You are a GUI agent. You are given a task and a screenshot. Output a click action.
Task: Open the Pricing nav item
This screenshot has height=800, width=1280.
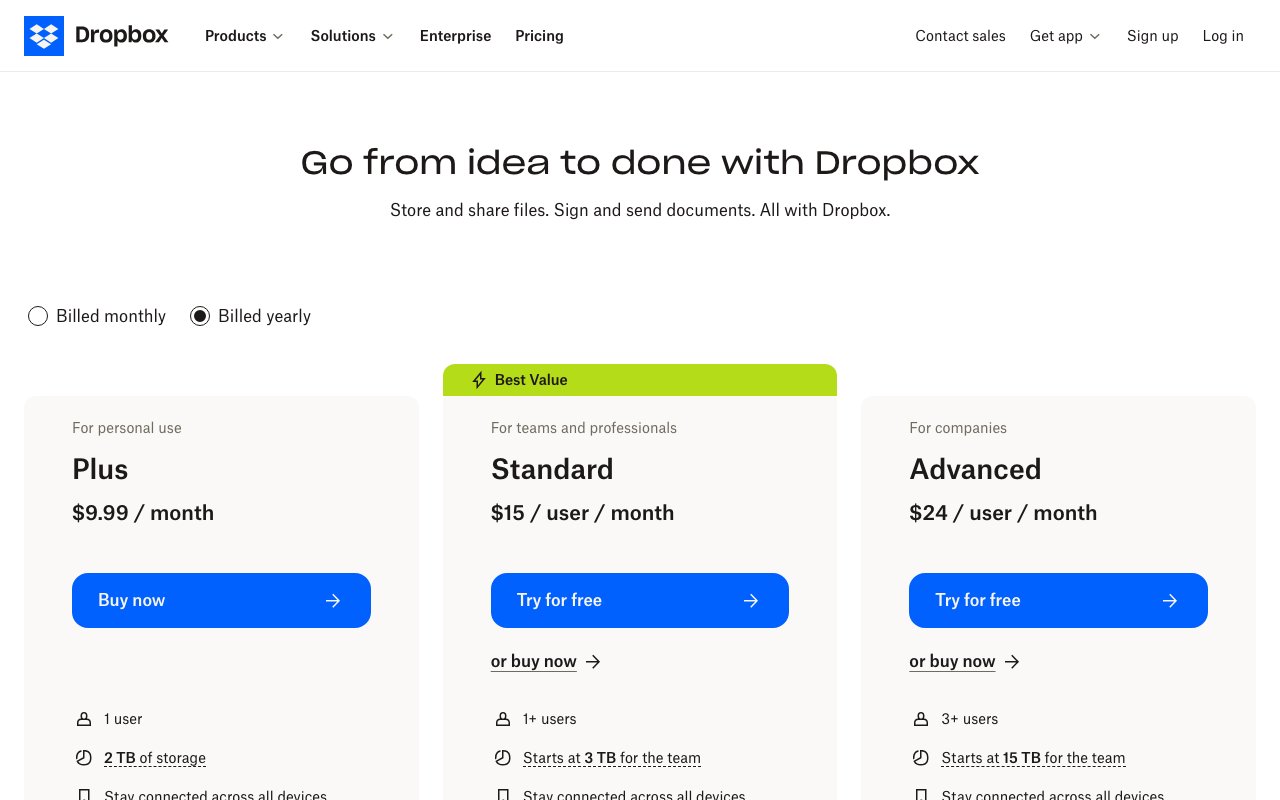click(x=539, y=36)
